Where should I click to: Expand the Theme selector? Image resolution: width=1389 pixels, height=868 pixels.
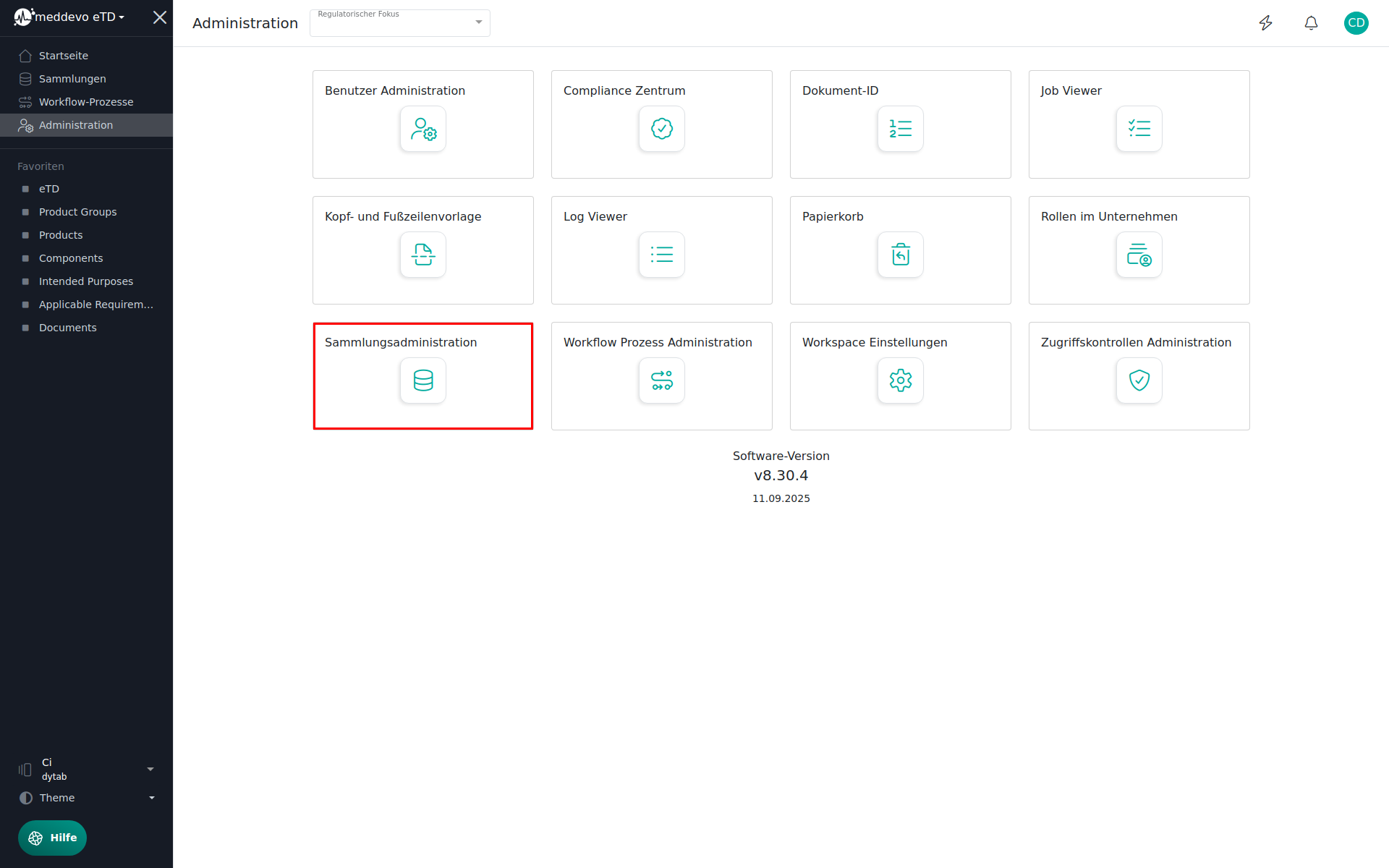click(x=87, y=798)
